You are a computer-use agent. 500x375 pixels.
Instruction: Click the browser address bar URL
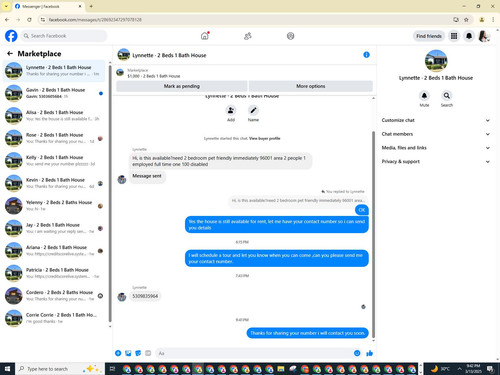[x=95, y=20]
